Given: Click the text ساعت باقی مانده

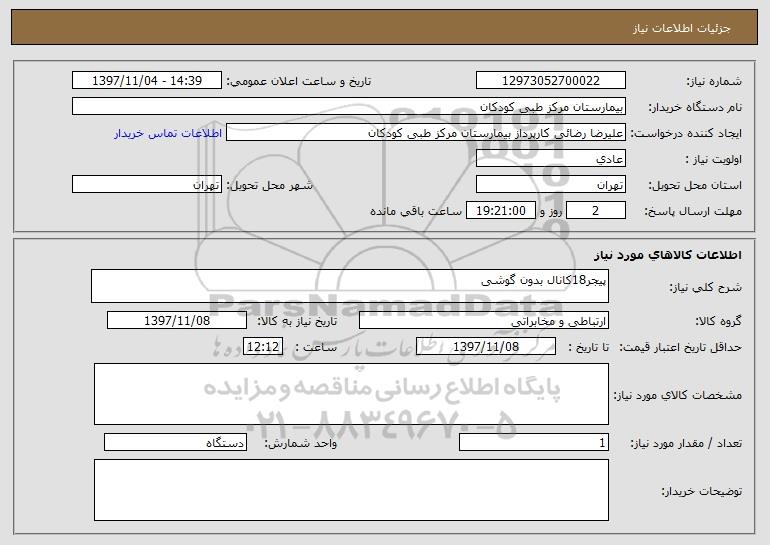Looking at the screenshot, I should [x=415, y=211].
